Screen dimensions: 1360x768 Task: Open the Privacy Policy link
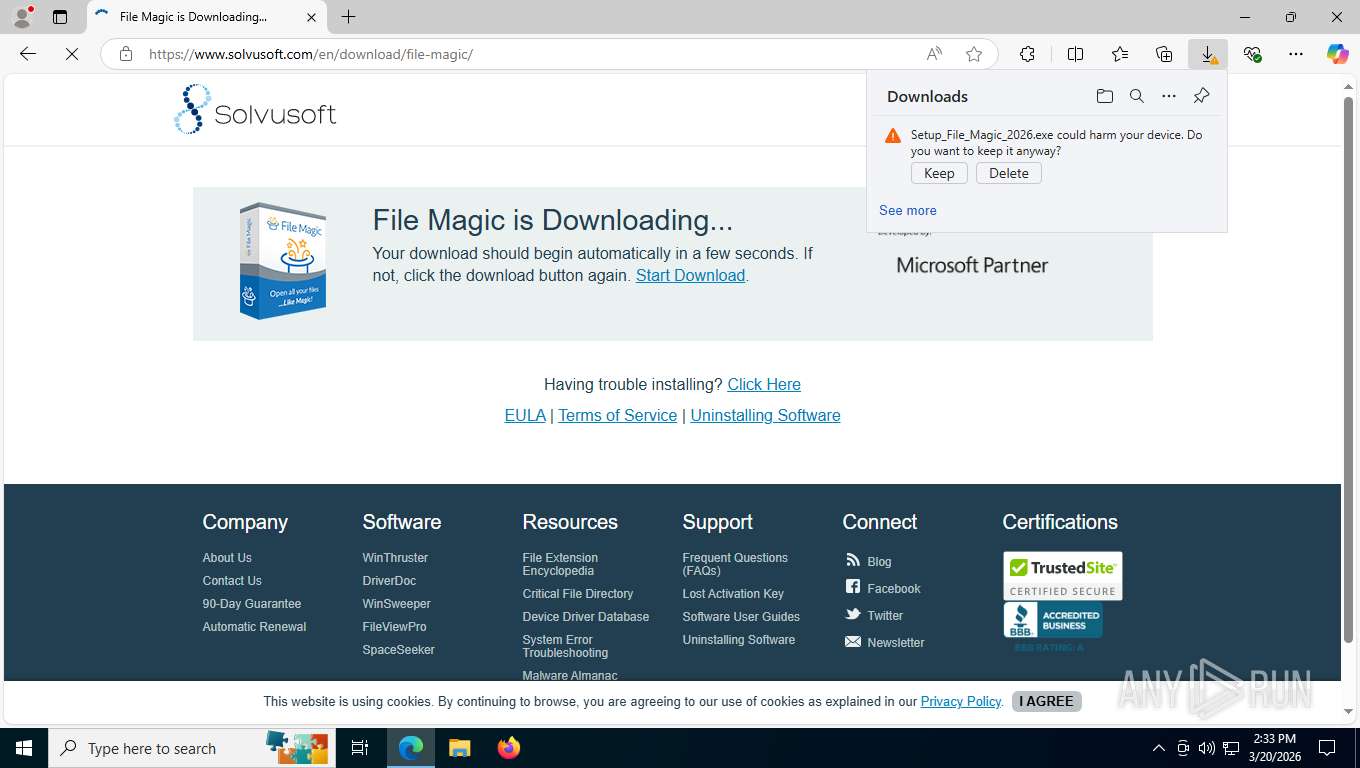pyautogui.click(x=961, y=701)
